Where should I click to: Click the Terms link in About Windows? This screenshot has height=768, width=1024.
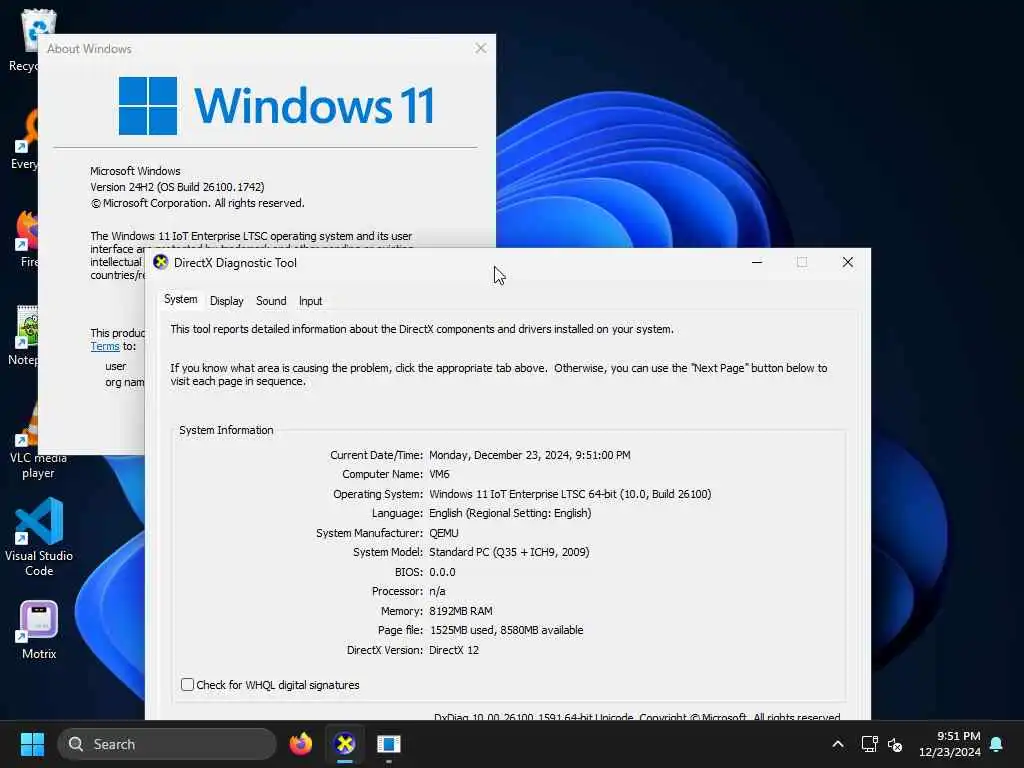coord(104,347)
